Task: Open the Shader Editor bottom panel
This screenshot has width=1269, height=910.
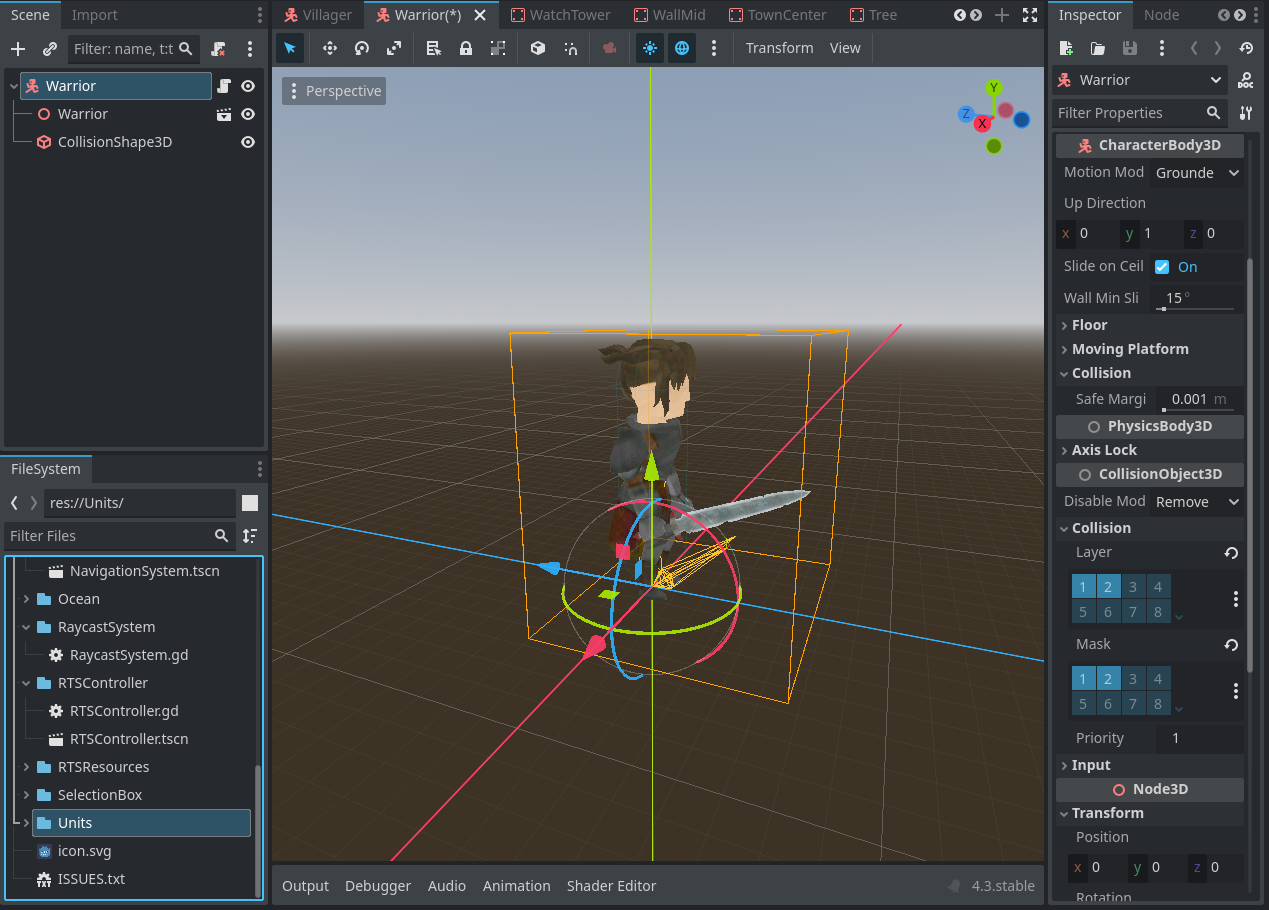Action: 611,886
